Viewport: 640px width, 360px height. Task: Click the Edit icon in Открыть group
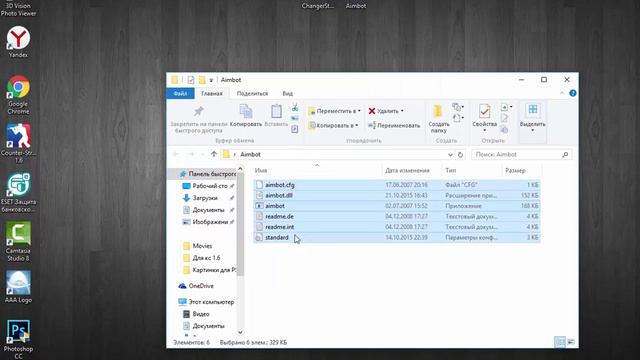coord(504,118)
